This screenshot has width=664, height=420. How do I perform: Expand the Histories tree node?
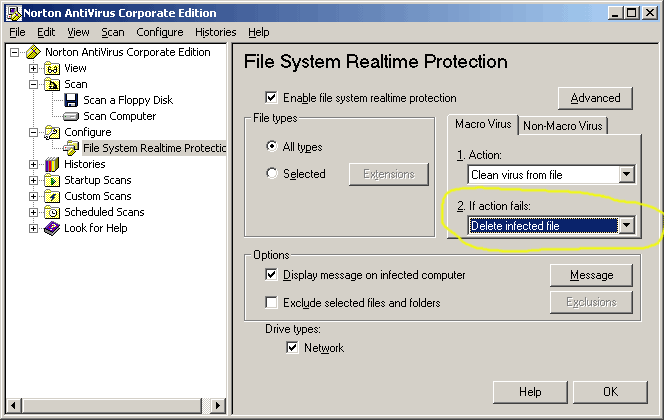pos(33,164)
